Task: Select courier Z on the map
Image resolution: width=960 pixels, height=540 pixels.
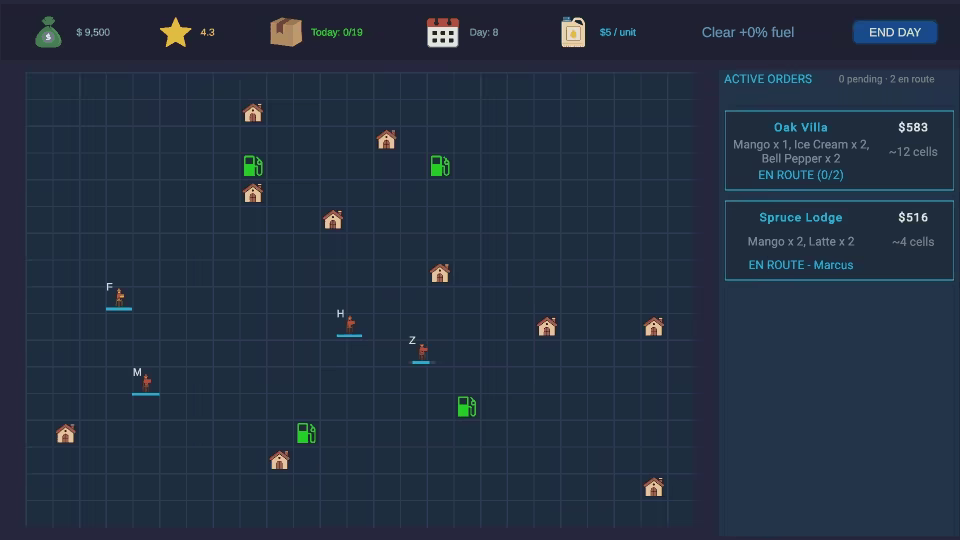Action: pos(421,351)
